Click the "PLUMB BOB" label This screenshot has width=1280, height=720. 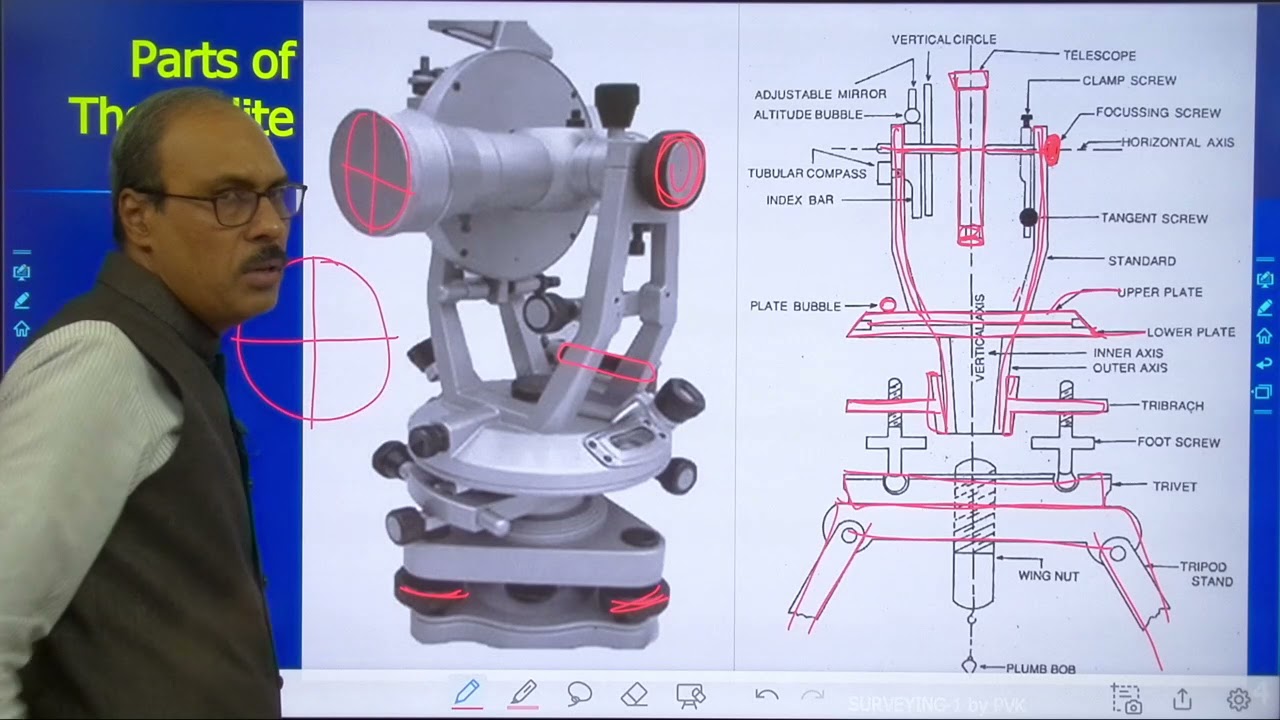pos(1041,668)
